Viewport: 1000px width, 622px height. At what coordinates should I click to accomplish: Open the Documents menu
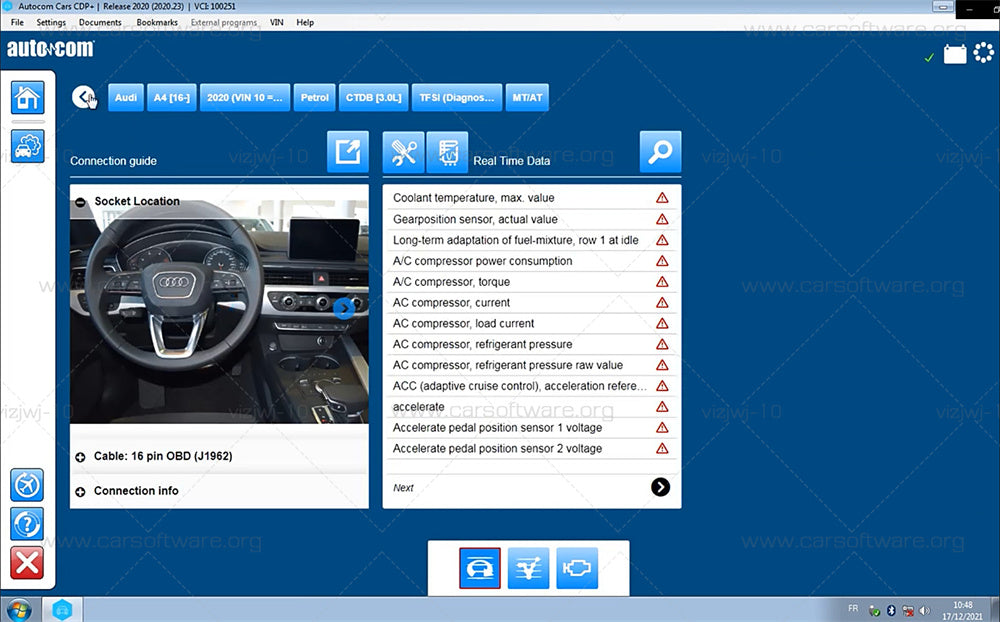pyautogui.click(x=100, y=22)
